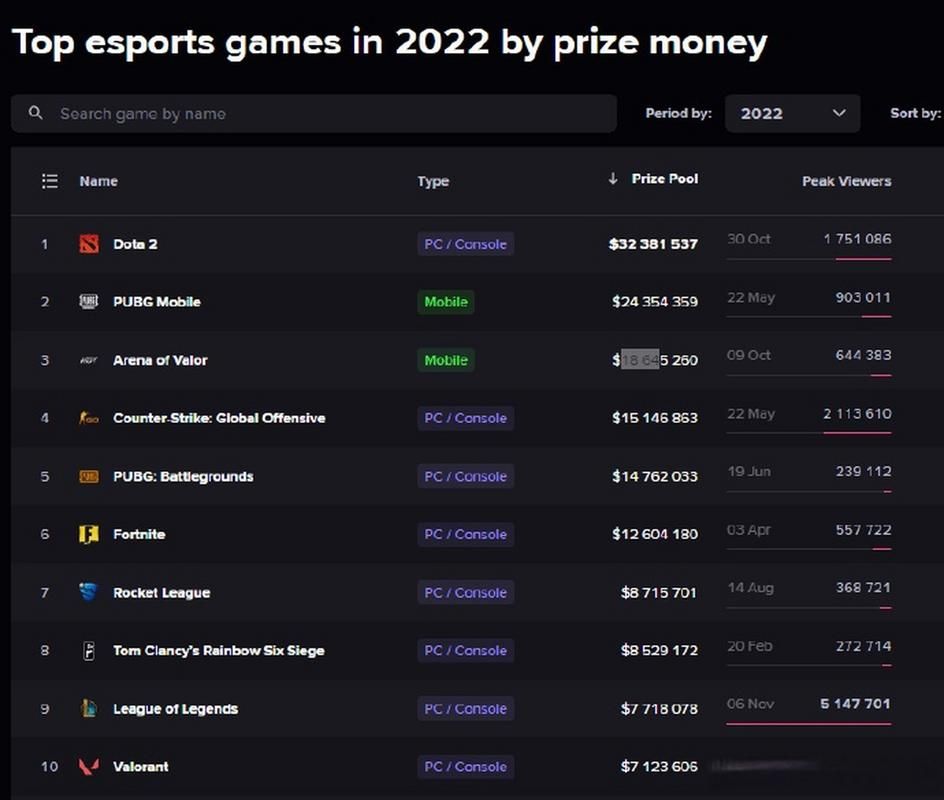Sort table by Peak Viewers column
The image size is (944, 800).
(x=846, y=181)
